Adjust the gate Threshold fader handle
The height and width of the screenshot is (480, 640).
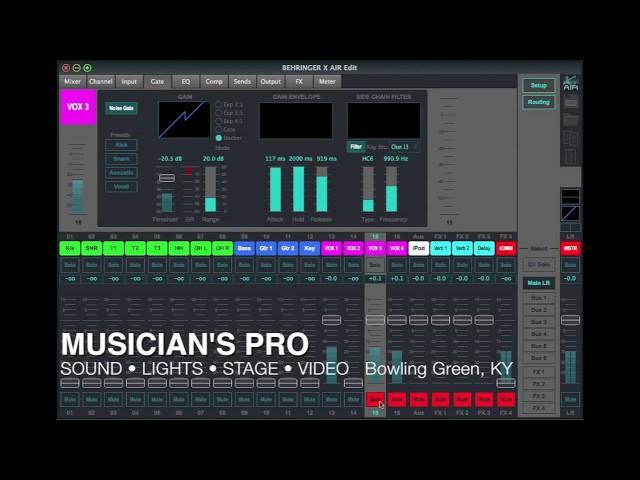pos(167,178)
